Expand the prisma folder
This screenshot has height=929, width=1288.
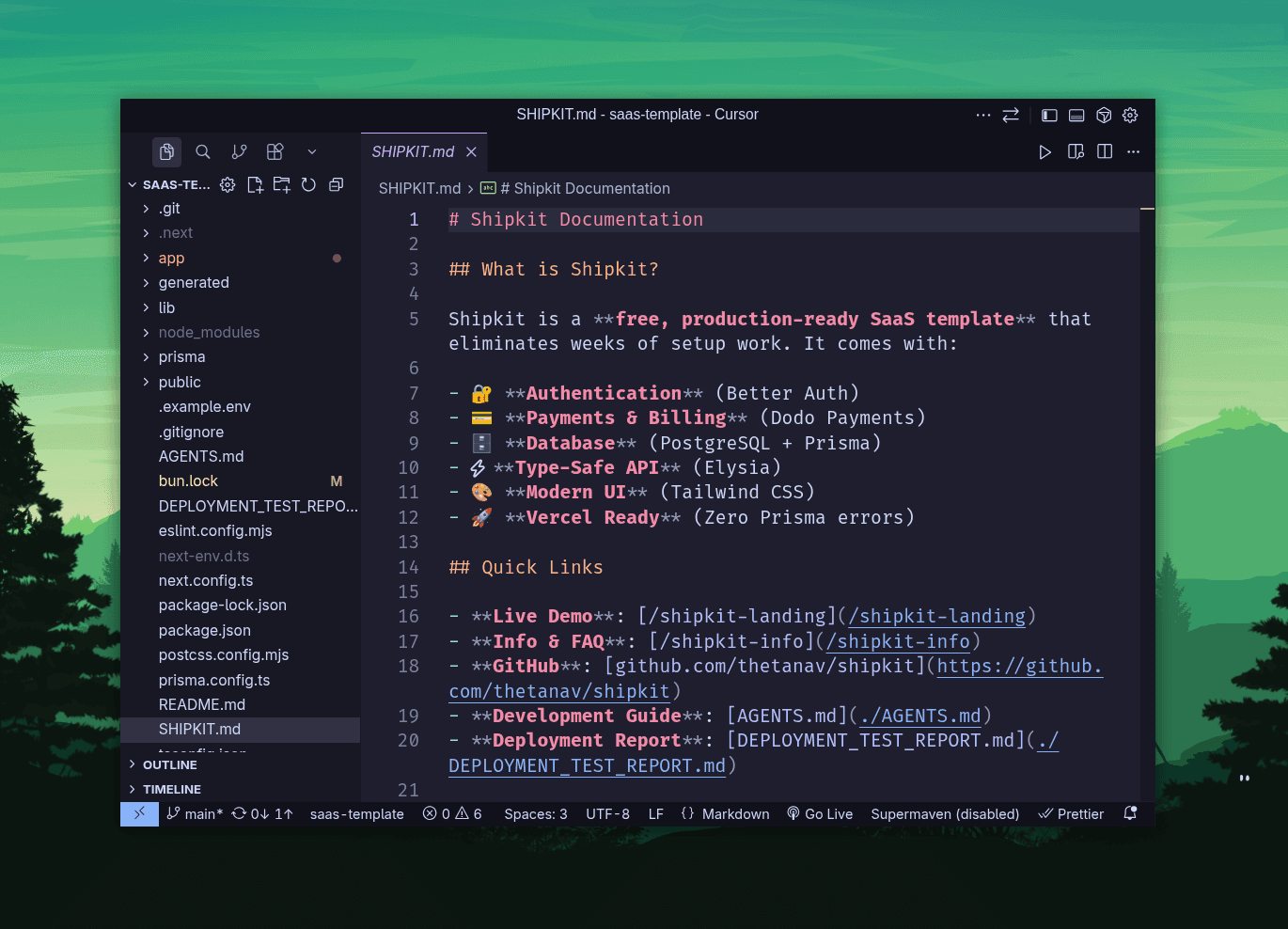181,356
